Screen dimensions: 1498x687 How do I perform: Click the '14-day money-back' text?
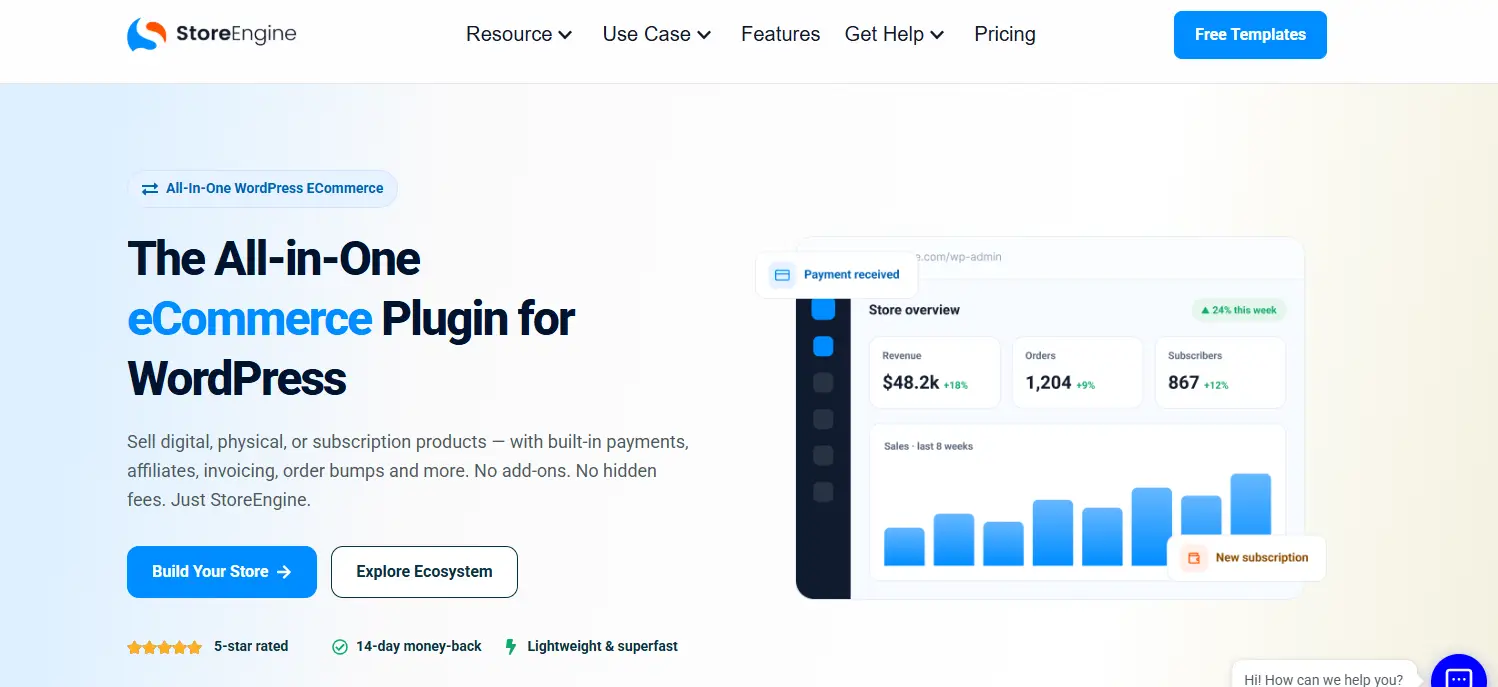[419, 647]
